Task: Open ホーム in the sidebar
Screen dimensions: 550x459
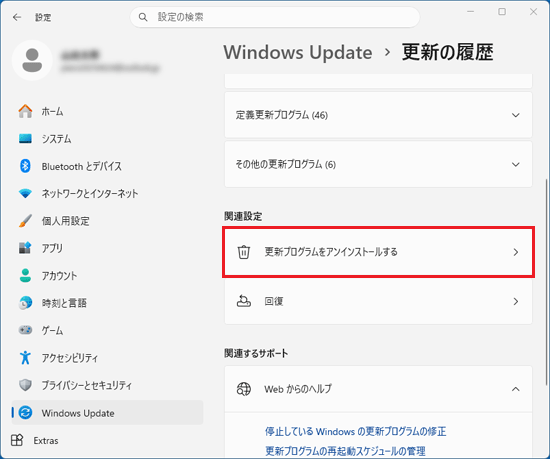Action: coord(52,112)
